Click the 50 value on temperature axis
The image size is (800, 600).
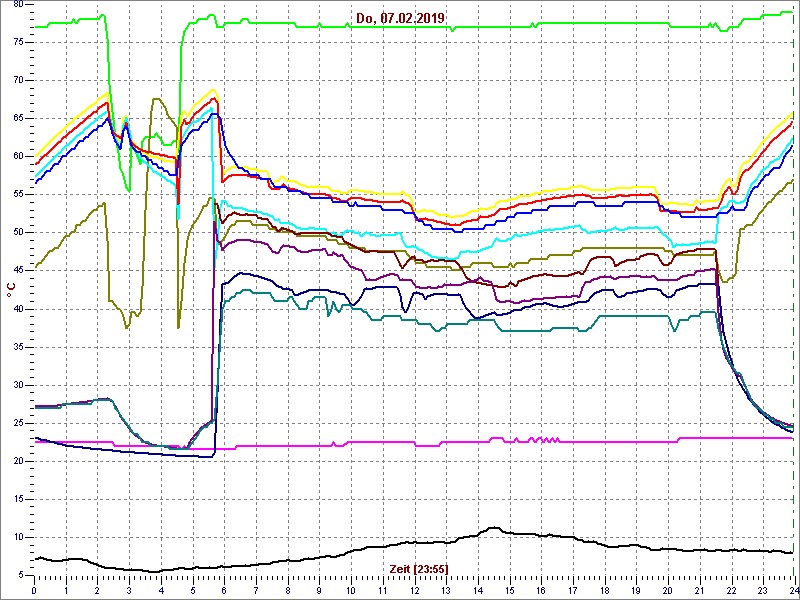[19, 232]
